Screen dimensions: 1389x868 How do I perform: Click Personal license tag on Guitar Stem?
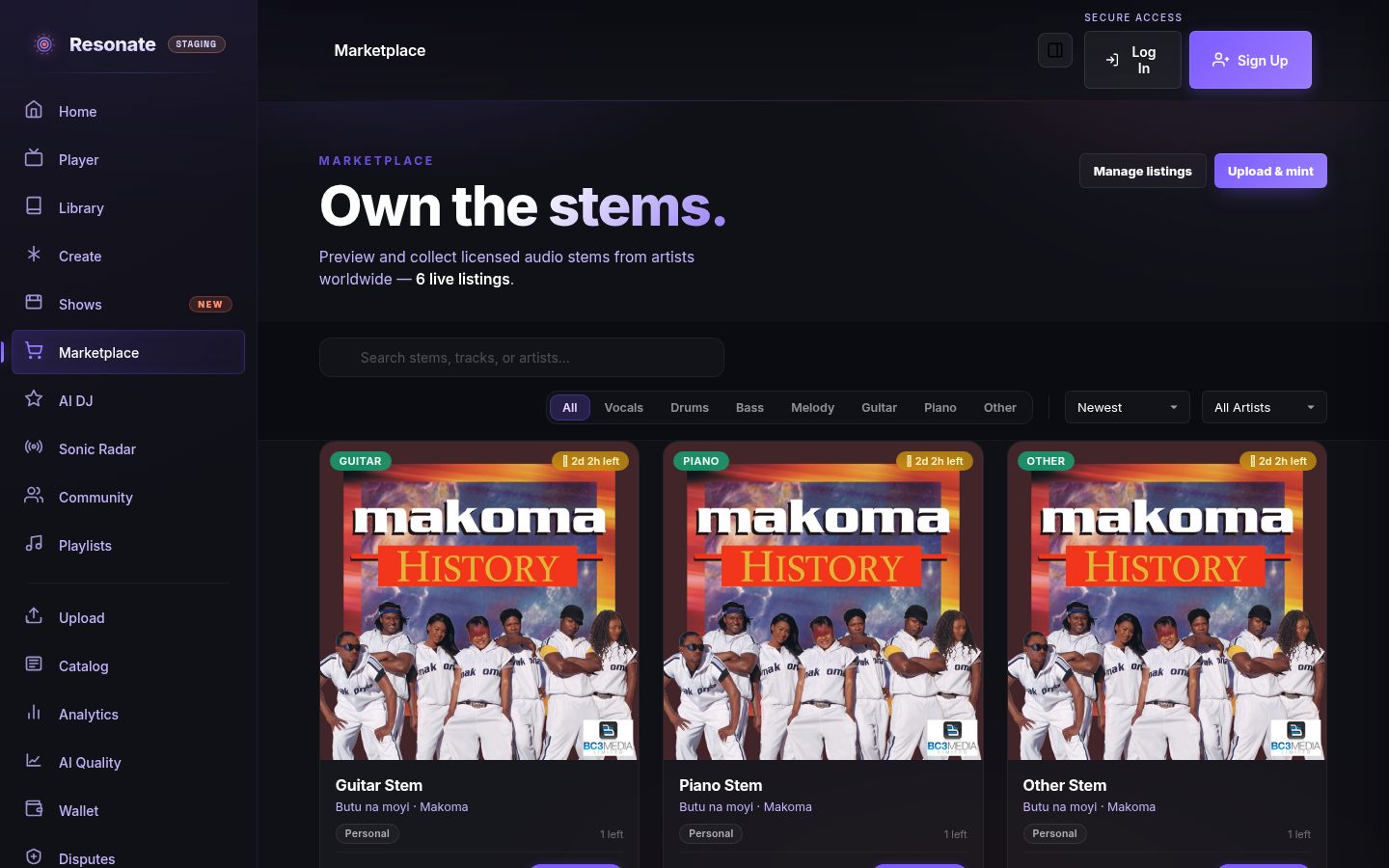(368, 833)
